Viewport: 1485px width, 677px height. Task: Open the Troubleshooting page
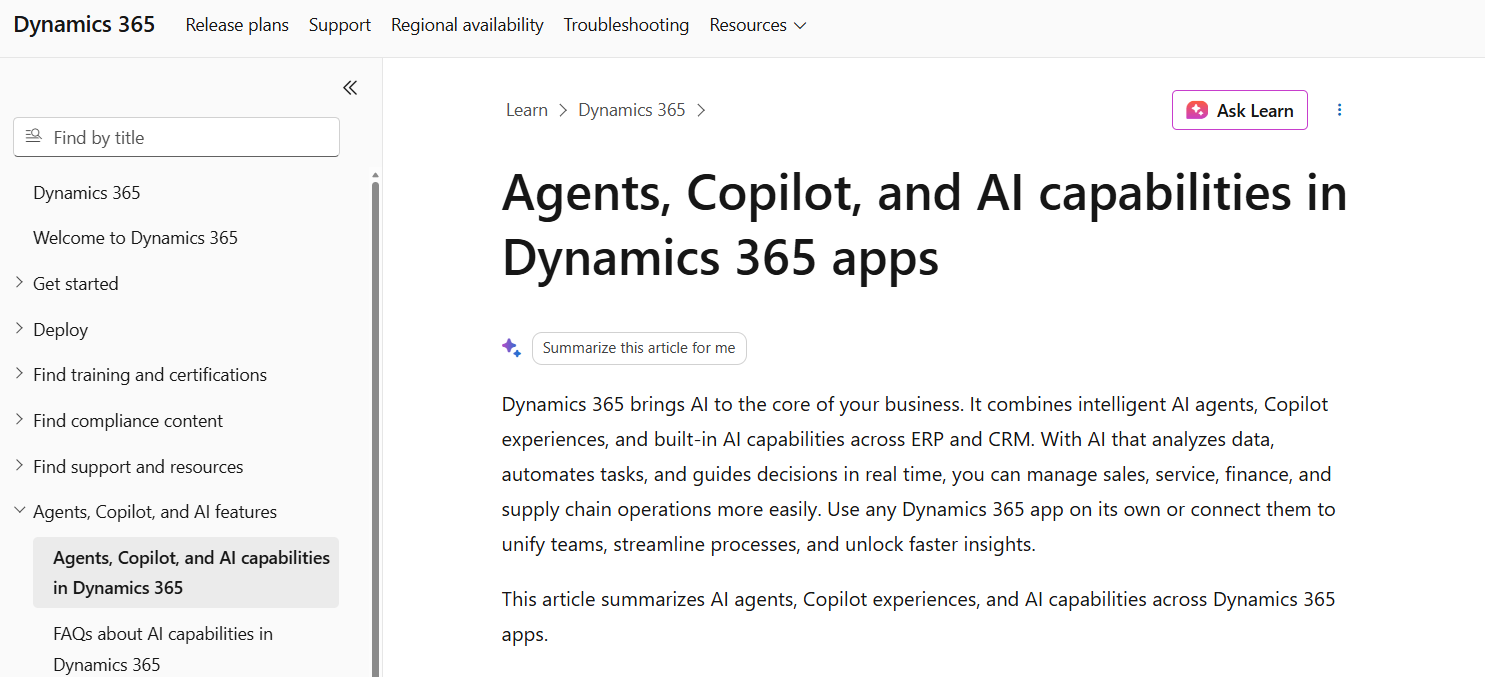click(626, 25)
